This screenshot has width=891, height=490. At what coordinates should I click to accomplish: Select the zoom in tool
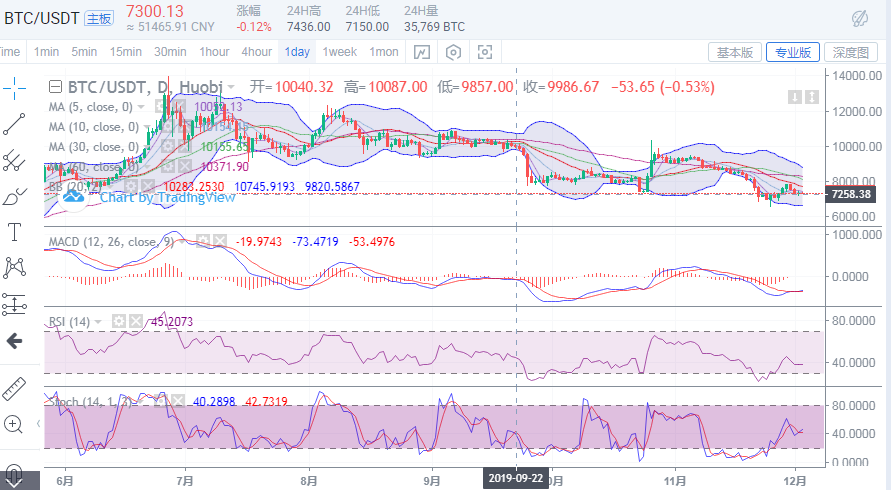pyautogui.click(x=13, y=424)
